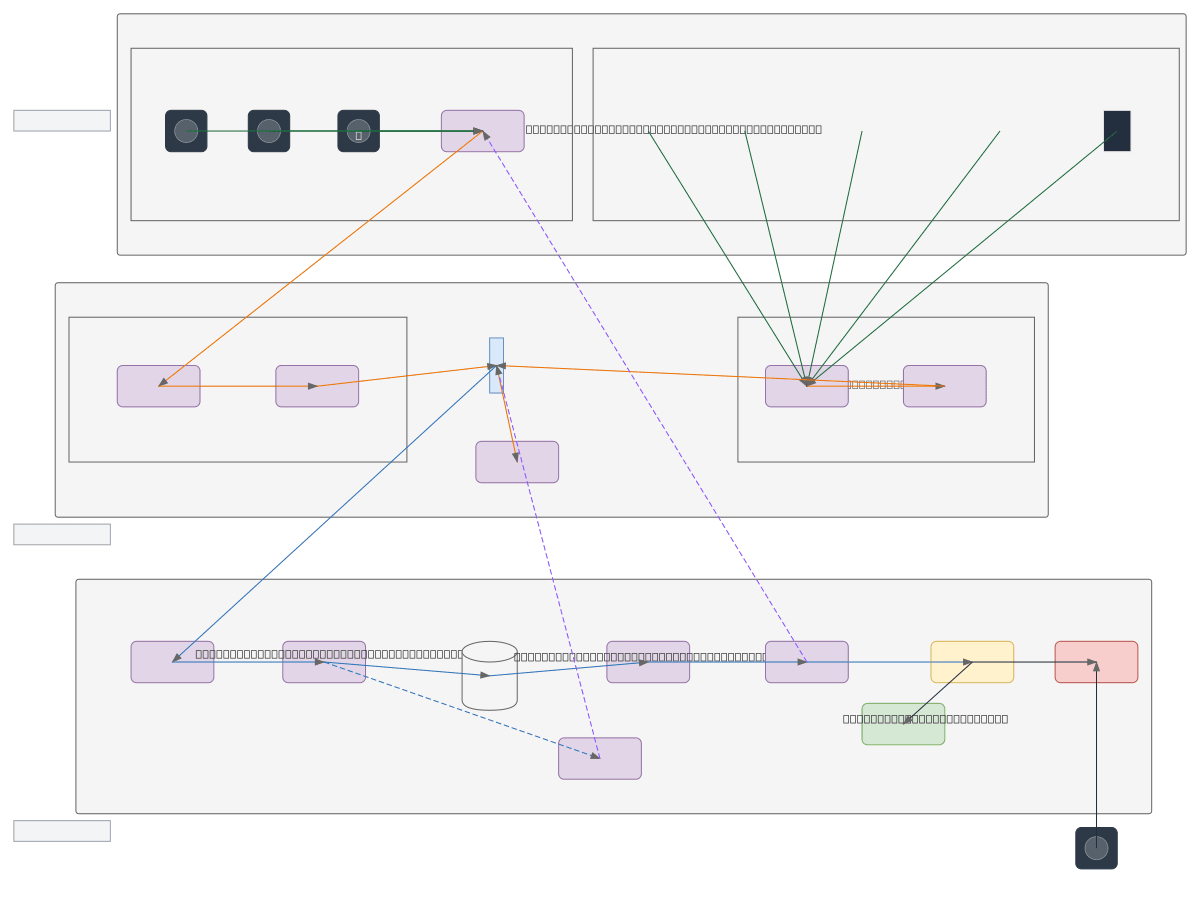The image size is (1200, 902).
Task: Select the purple node in the top container
Action: (x=482, y=131)
